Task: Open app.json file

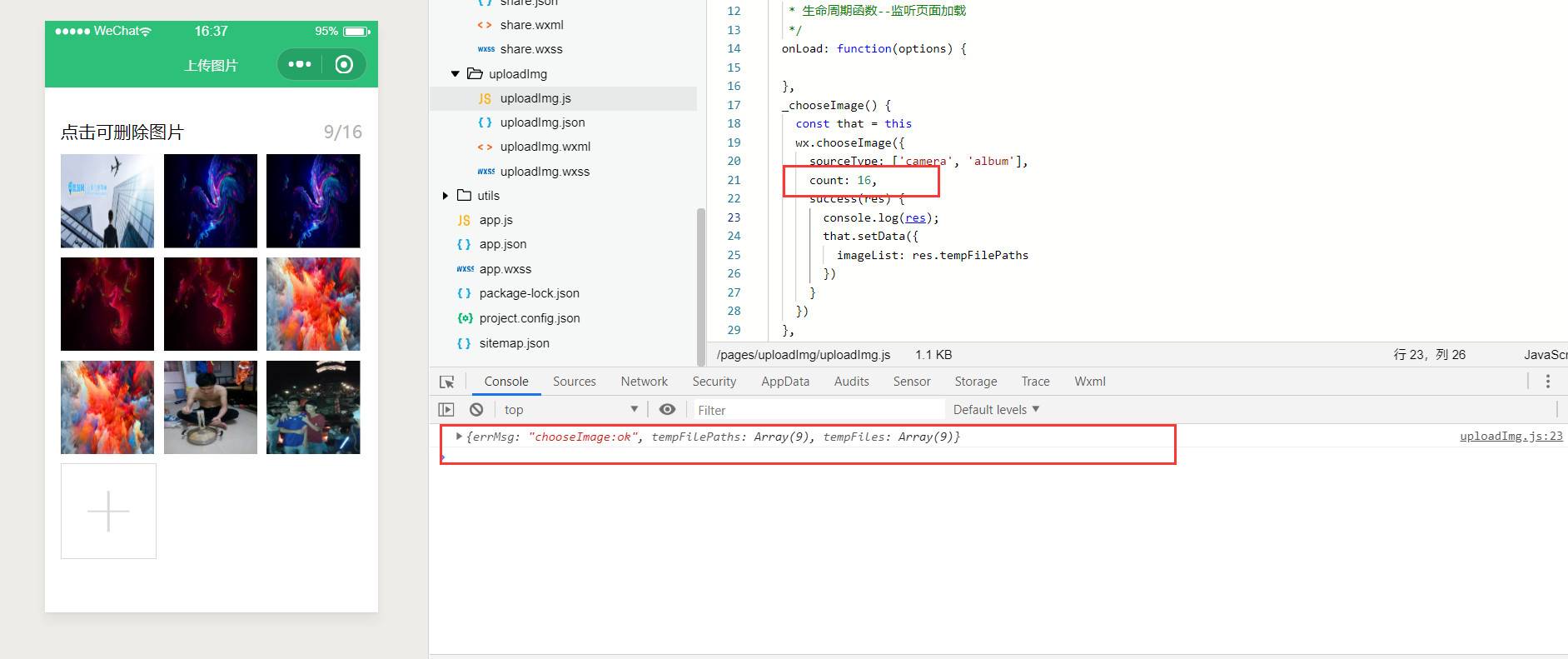Action: click(x=503, y=244)
